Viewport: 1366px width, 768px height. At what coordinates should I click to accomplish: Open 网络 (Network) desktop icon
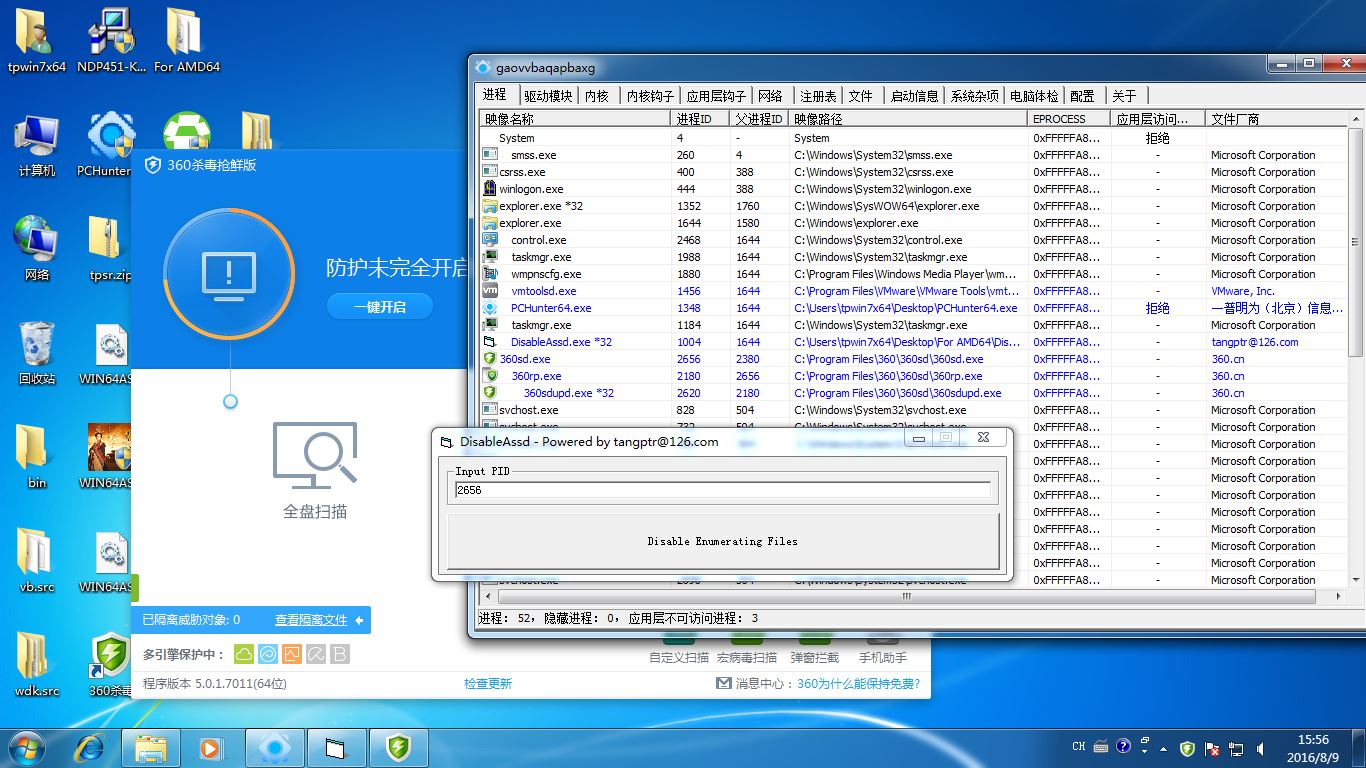37,248
